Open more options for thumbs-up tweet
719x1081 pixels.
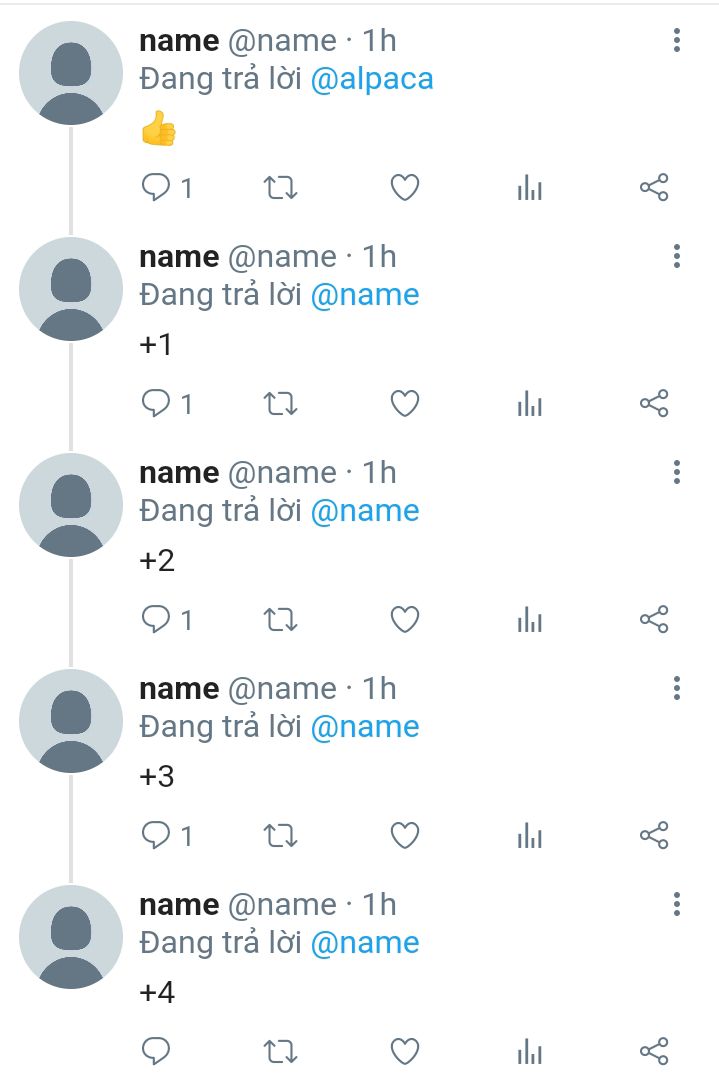click(677, 41)
